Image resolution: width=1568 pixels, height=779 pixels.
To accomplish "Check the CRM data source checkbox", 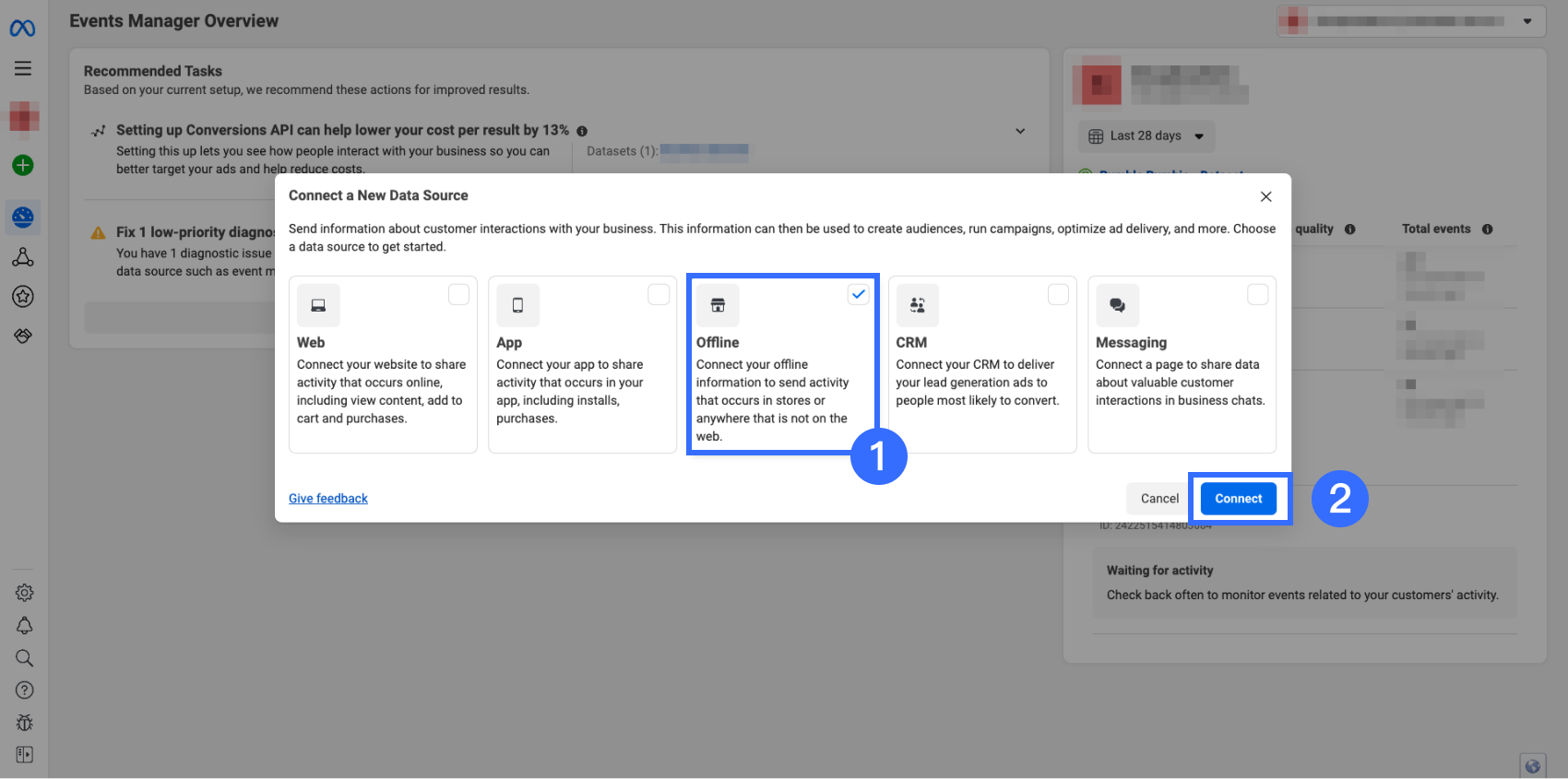I will tap(1058, 294).
